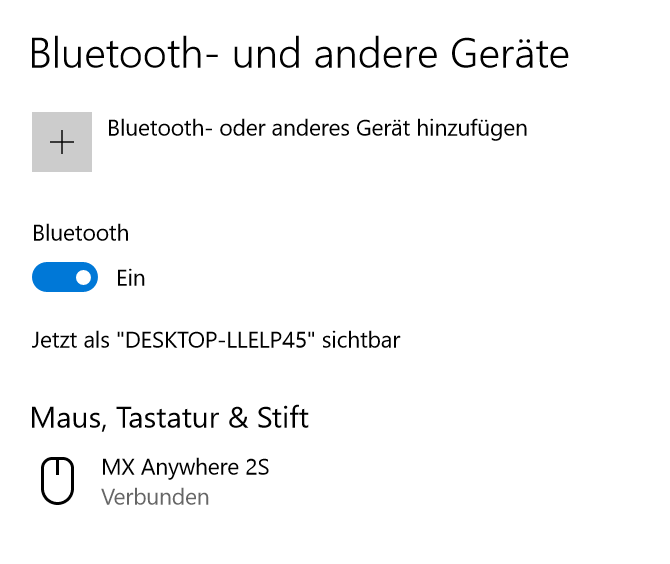Click the word "sichtbar" in the visibility line
The height and width of the screenshot is (564, 670).
point(365,340)
